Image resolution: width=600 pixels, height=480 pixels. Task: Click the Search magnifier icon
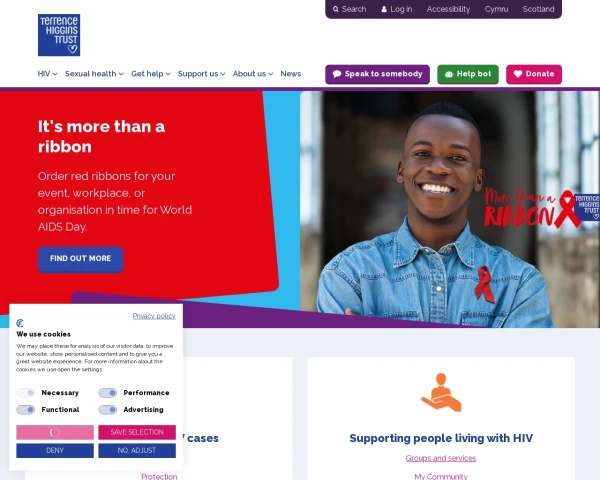click(336, 9)
